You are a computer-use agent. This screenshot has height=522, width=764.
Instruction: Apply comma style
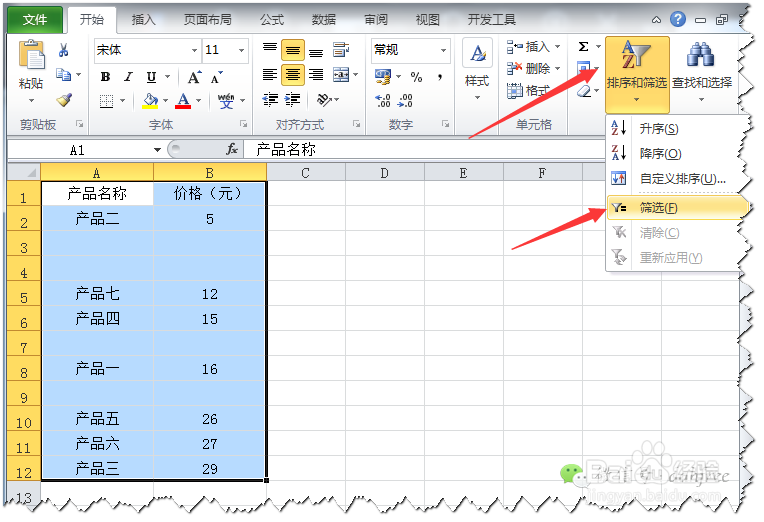tap(440, 77)
